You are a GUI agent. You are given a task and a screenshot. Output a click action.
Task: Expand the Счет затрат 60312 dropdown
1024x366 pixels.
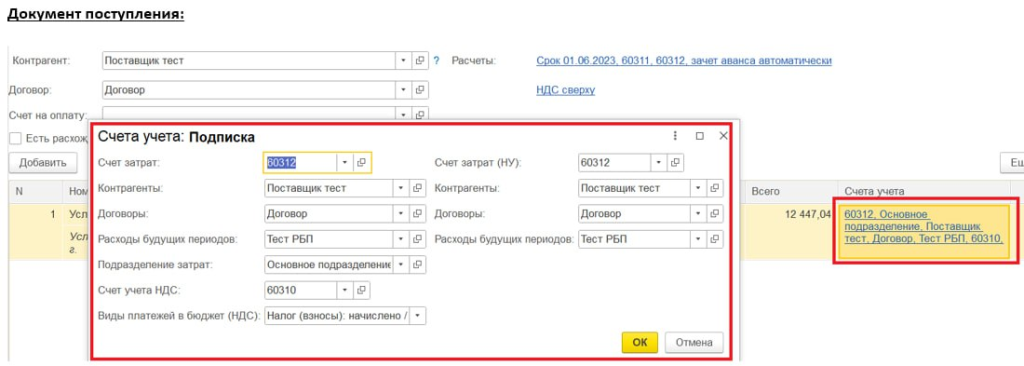[345, 163]
